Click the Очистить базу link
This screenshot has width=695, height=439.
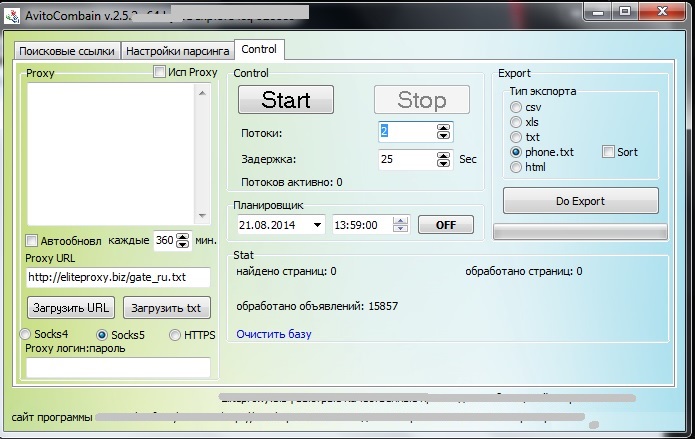(273, 334)
